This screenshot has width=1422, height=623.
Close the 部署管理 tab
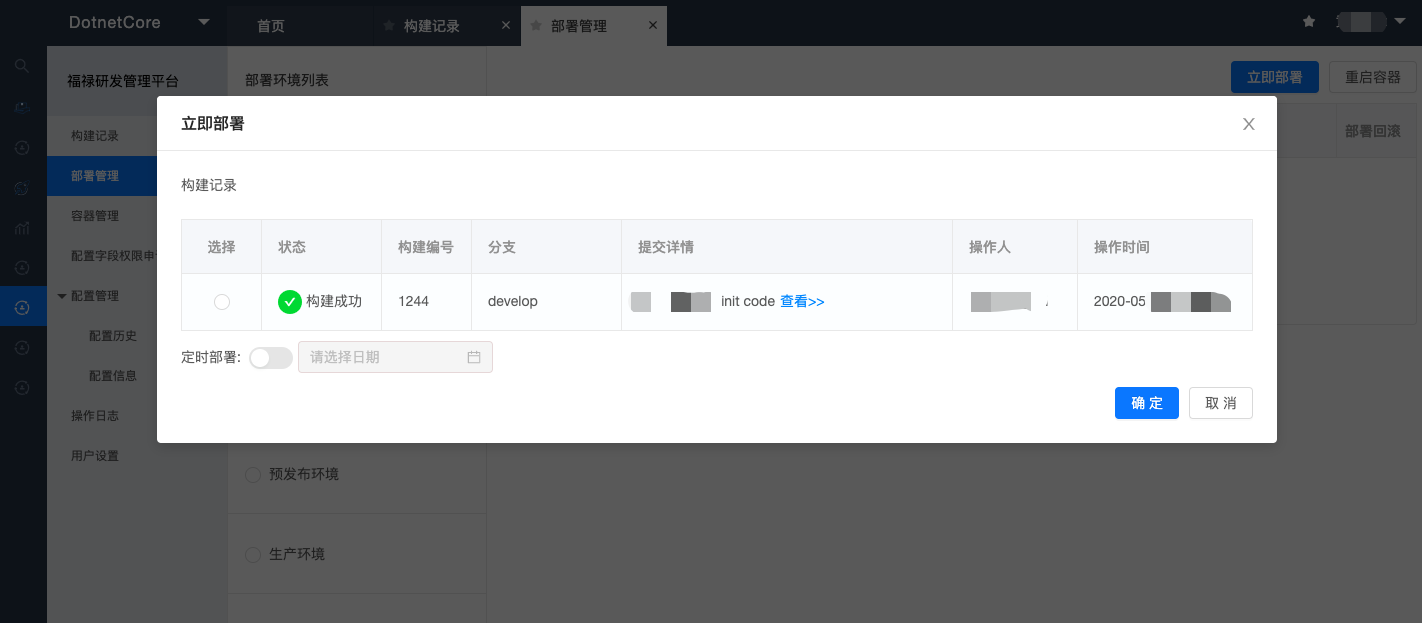[653, 26]
